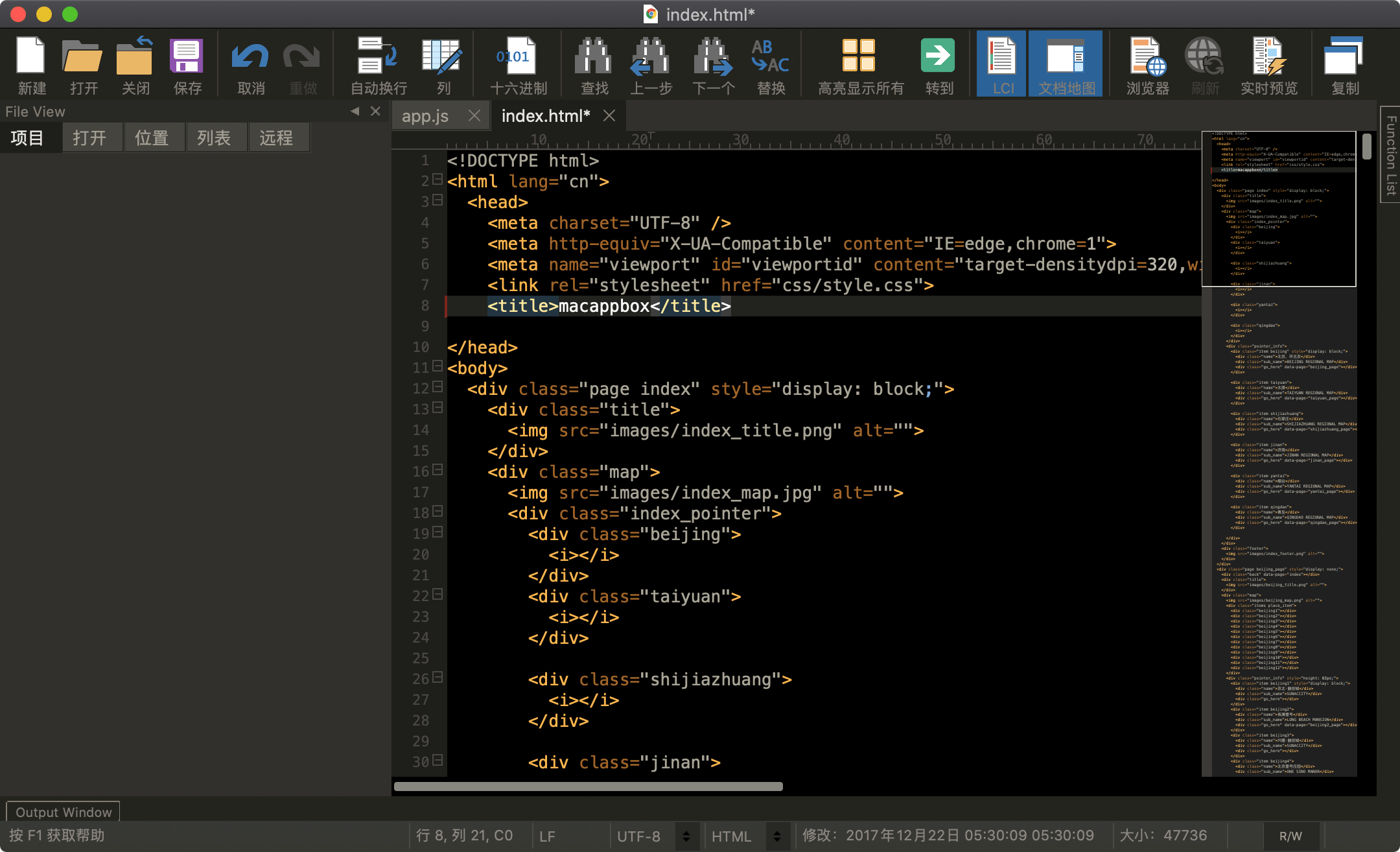Click the LF line ending indicator
1400x852 pixels.
pos(548,836)
